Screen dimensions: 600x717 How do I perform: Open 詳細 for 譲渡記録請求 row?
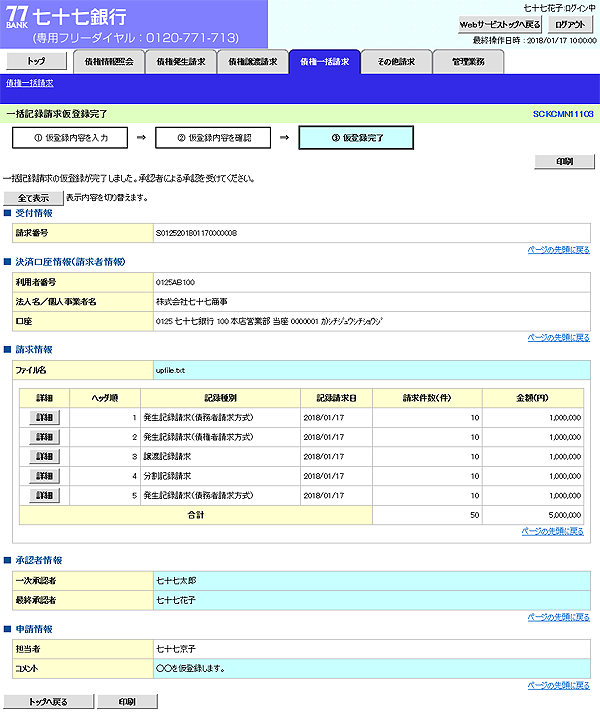(44, 456)
